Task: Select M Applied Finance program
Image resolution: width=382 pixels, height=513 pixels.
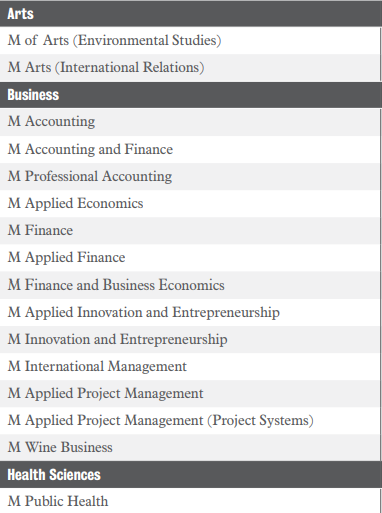Action: [190, 257]
